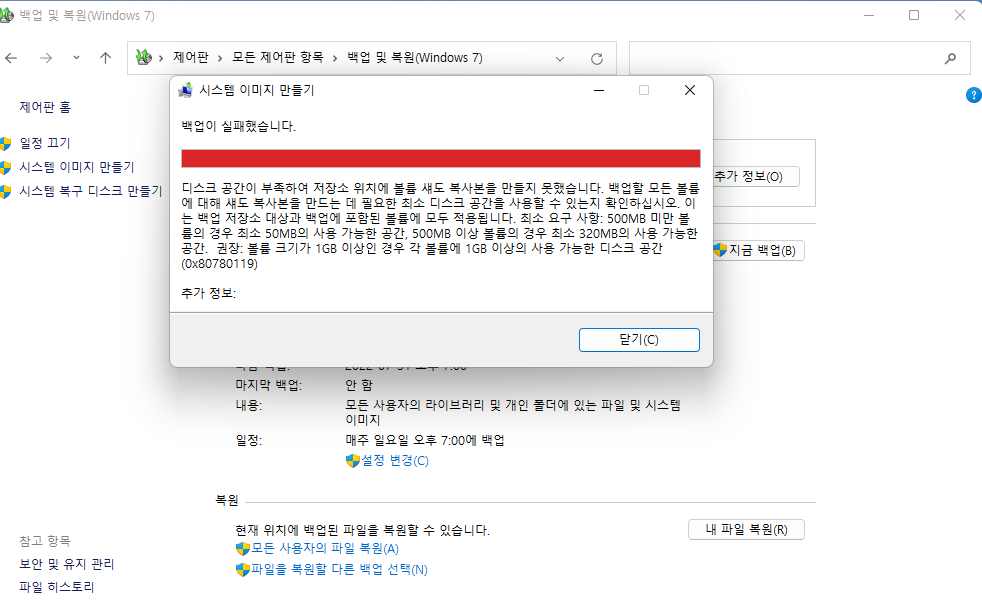Click the shield icon beside 시스템 복구 디스크 만들기
The width and height of the screenshot is (982, 603).
tap(6, 192)
